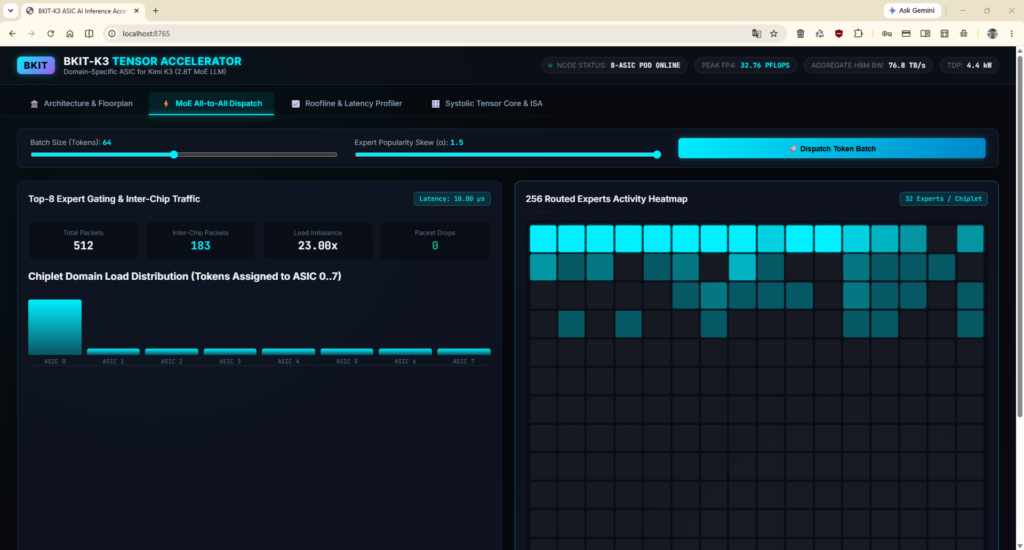Select the BKIT-K3 ASIC AI Inference browser tab
This screenshot has height=550, width=1024.
(x=82, y=10)
